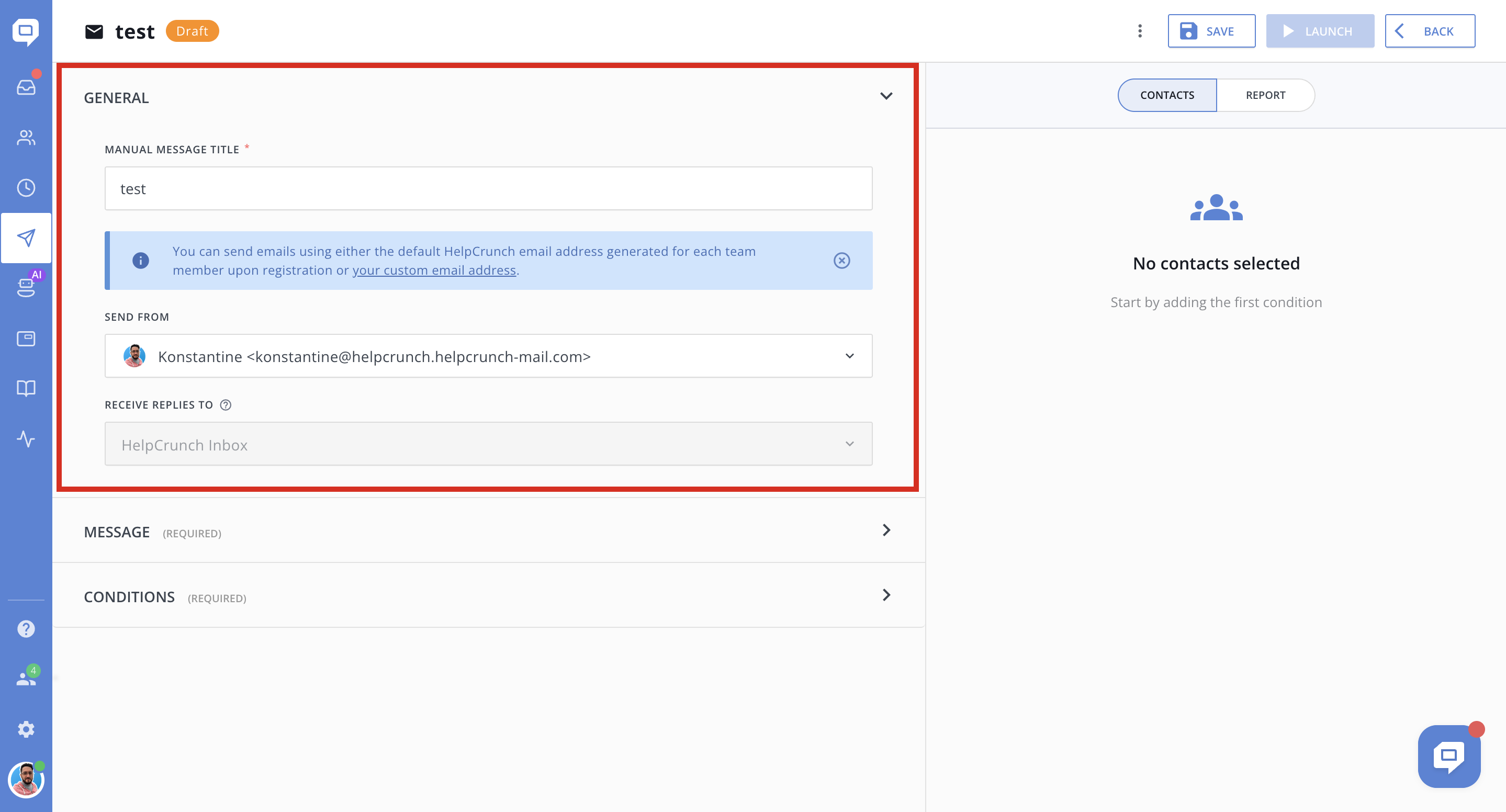Open Settings gear in sidebar

click(26, 729)
